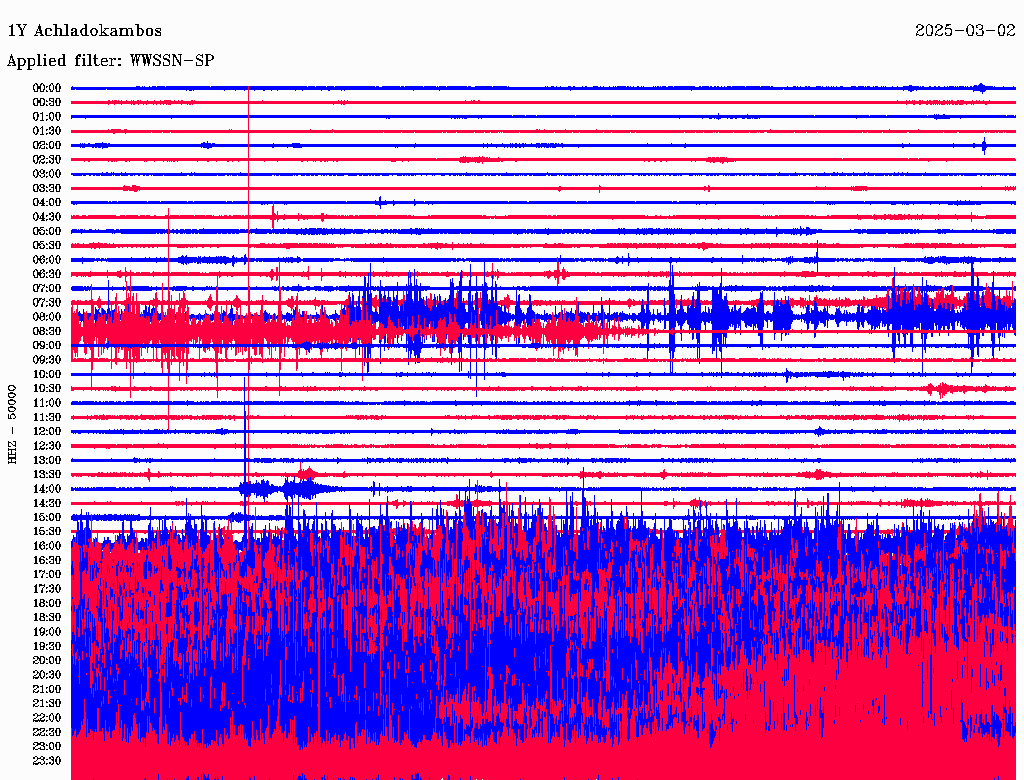Click the 14:30 time label
1024x780 pixels.
click(47, 503)
